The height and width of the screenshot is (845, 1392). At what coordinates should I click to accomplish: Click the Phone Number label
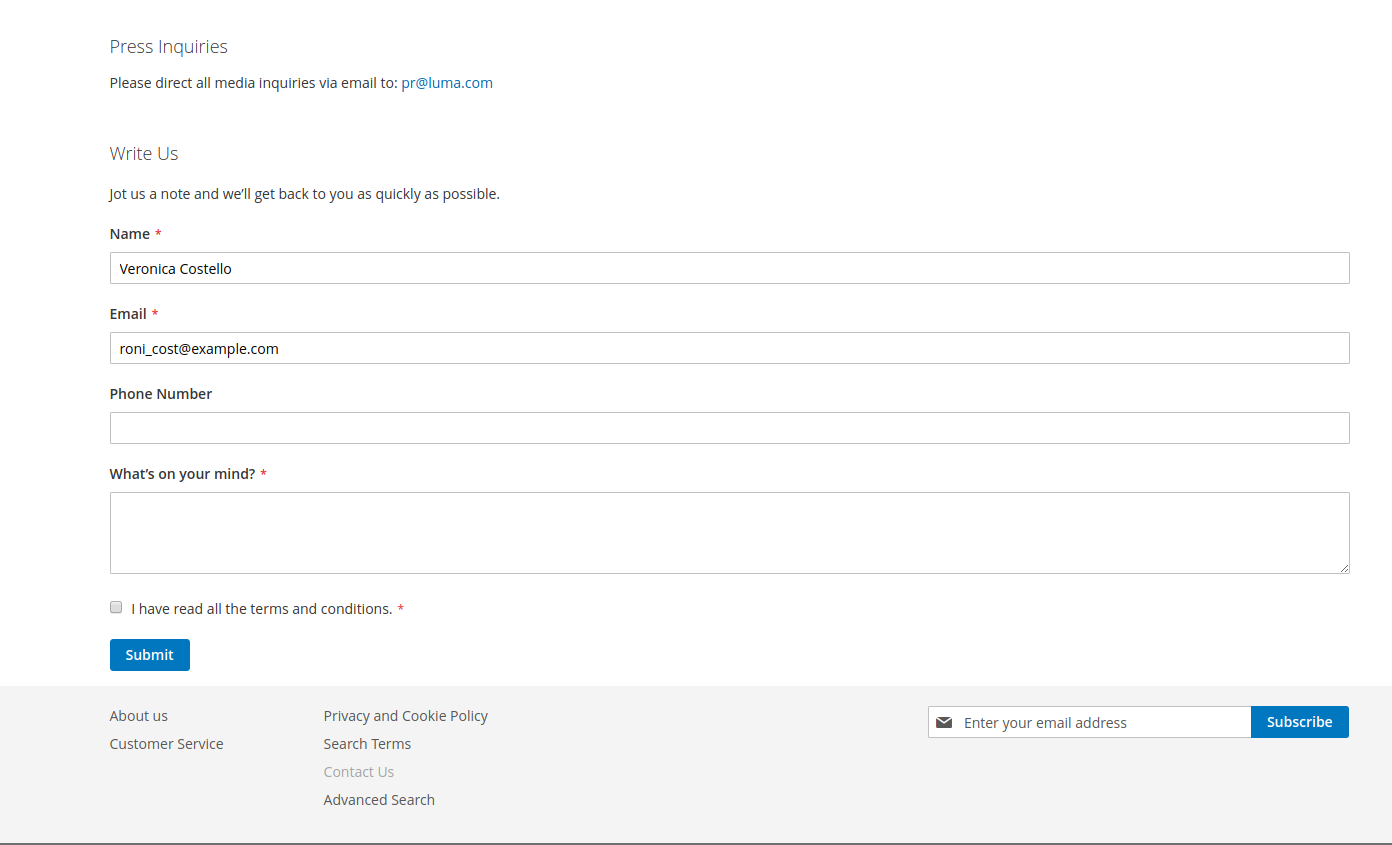pos(161,394)
